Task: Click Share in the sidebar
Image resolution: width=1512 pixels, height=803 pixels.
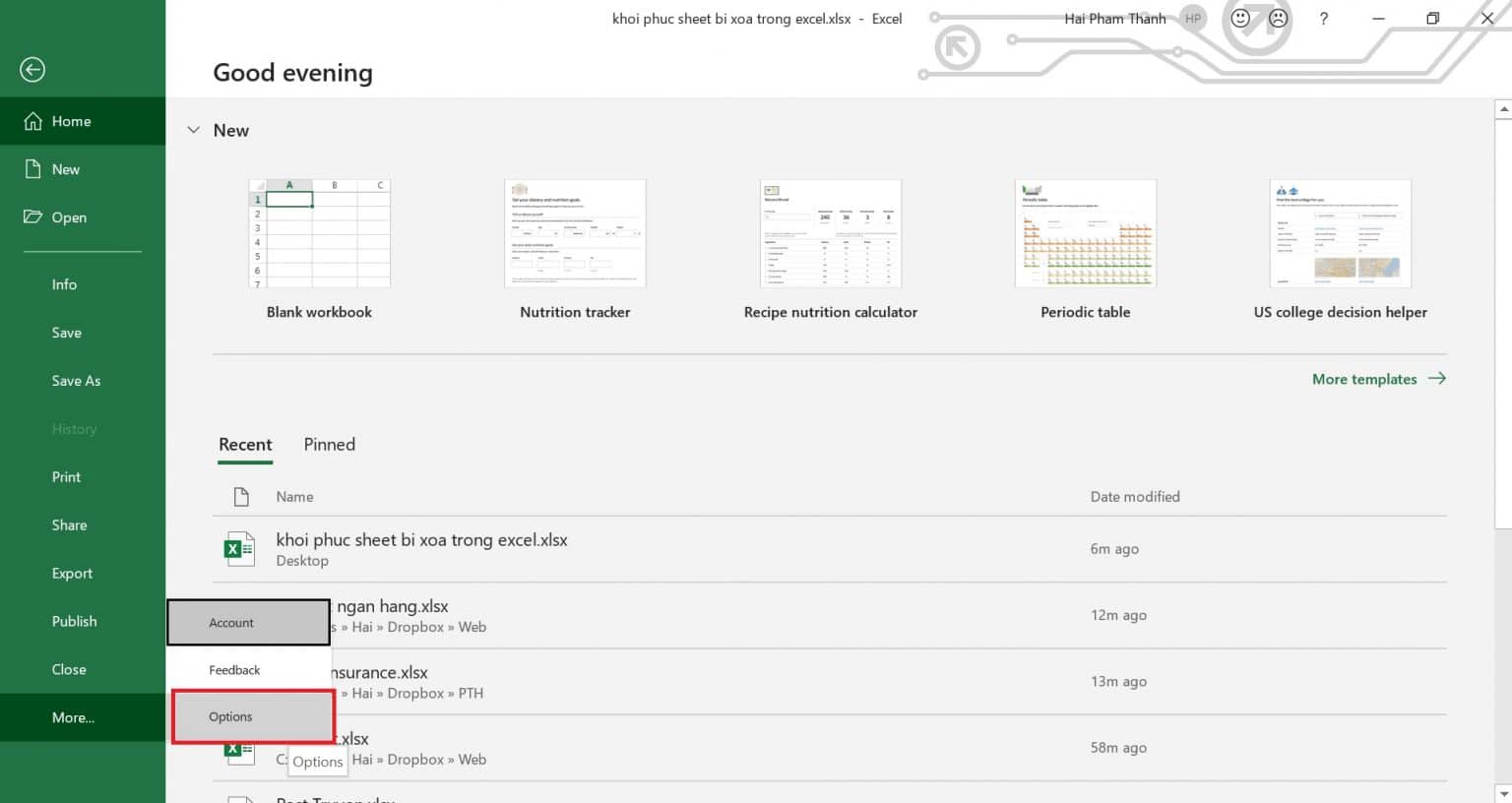Action: point(83,525)
